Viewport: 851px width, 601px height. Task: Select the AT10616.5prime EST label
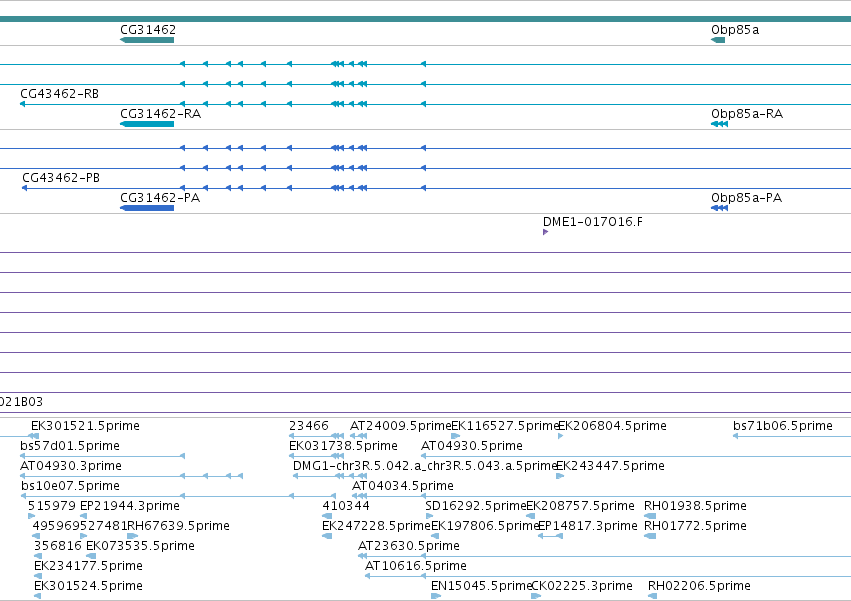416,567
